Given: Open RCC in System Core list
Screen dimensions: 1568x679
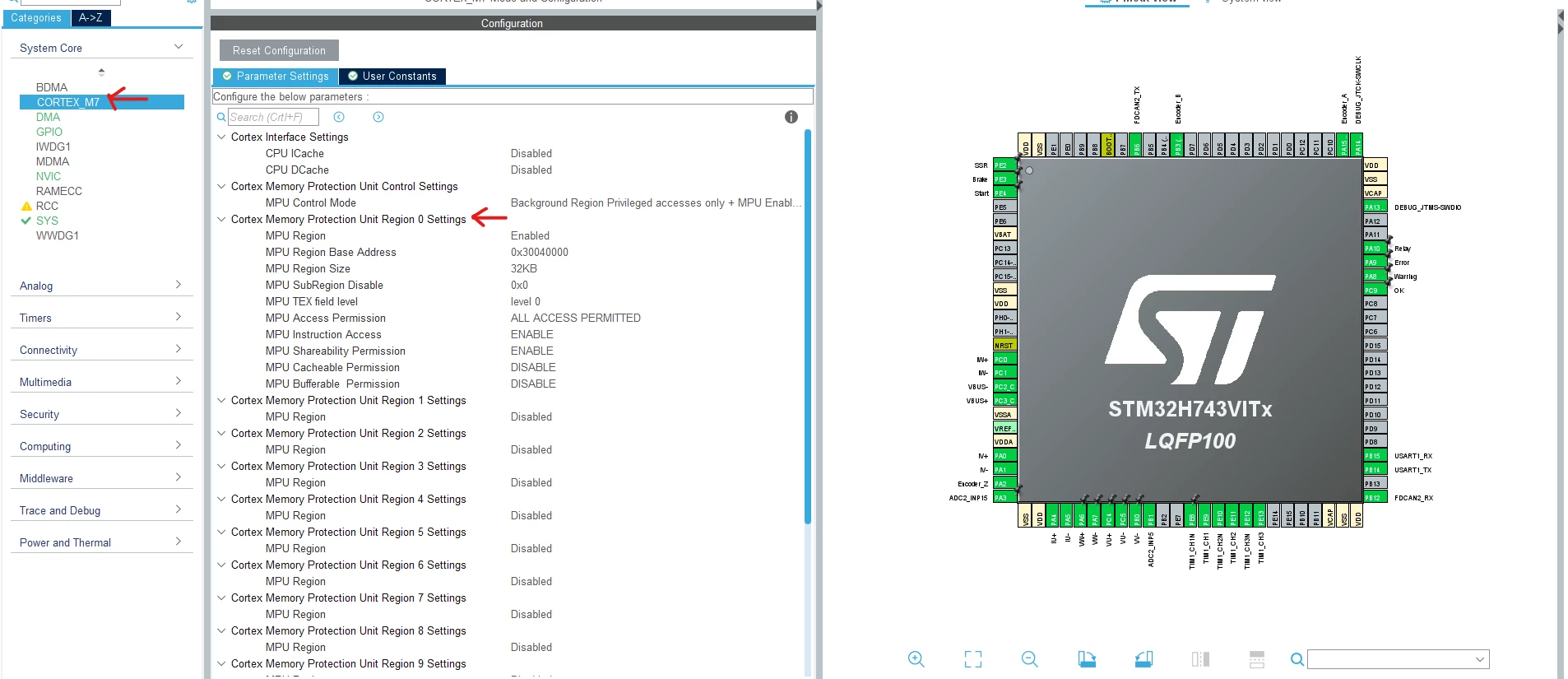Looking at the screenshot, I should pyautogui.click(x=47, y=206).
